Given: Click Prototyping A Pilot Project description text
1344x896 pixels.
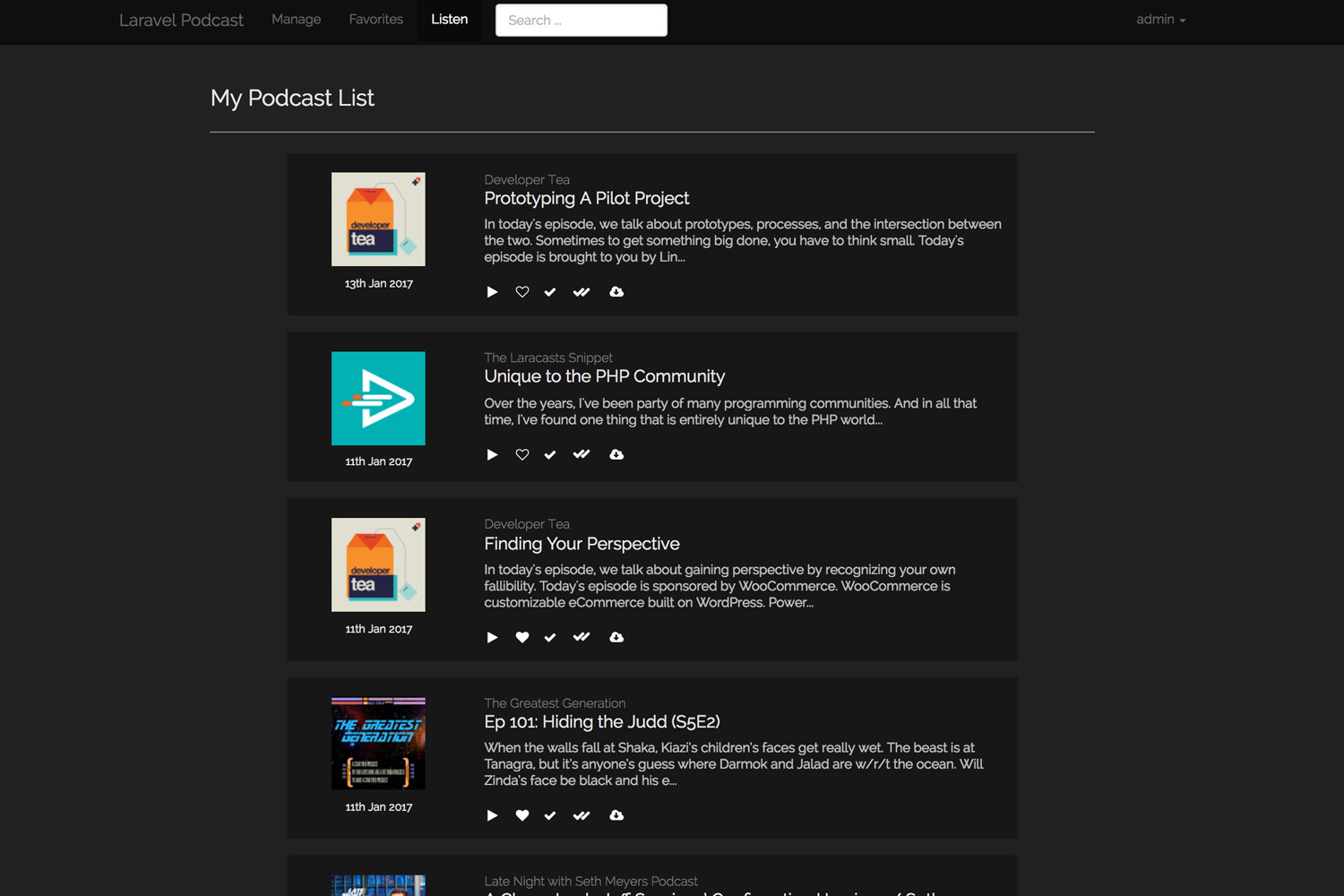Looking at the screenshot, I should (743, 240).
